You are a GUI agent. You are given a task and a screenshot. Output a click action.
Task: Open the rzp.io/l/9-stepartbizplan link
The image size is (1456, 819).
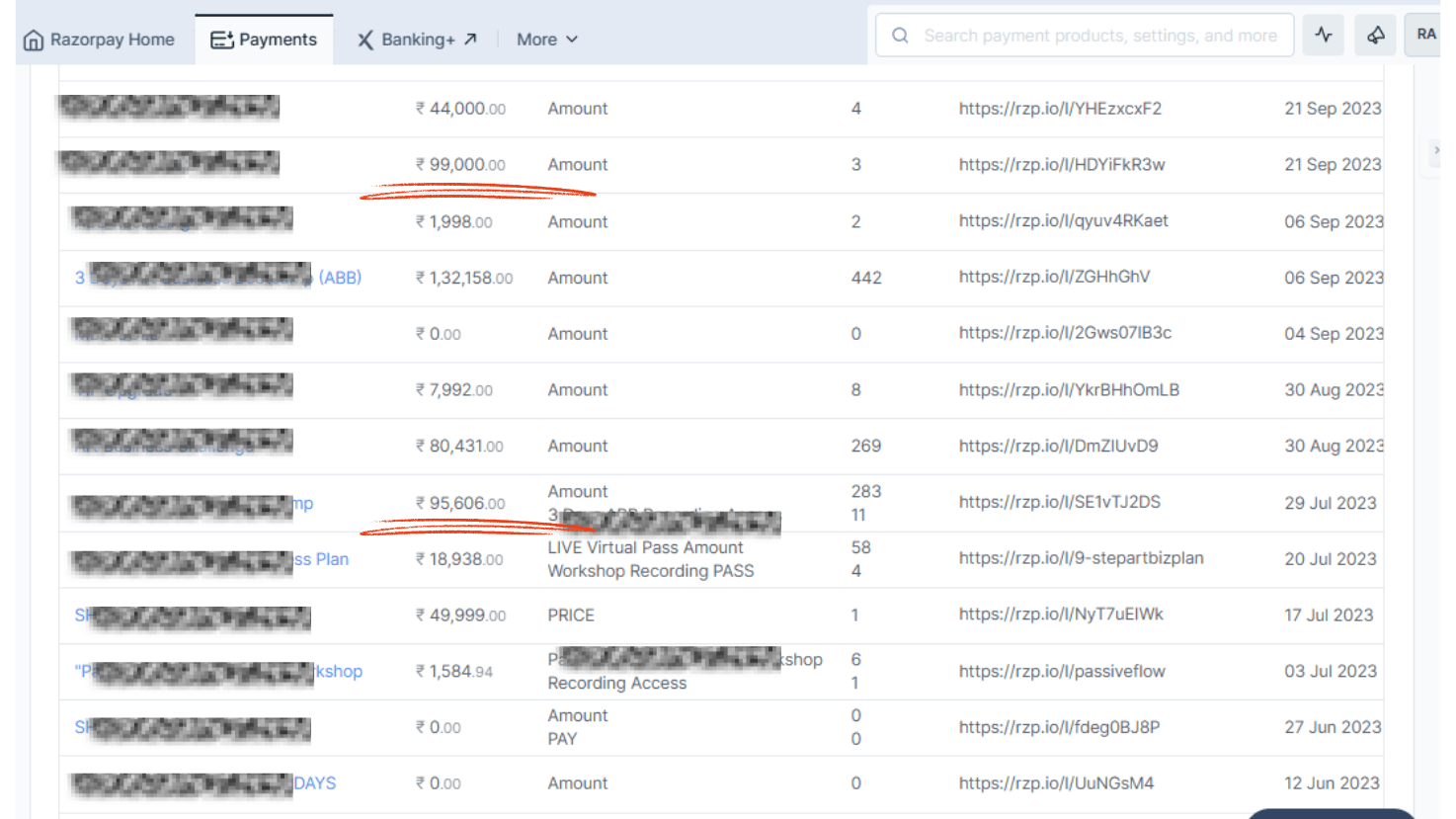[1081, 558]
